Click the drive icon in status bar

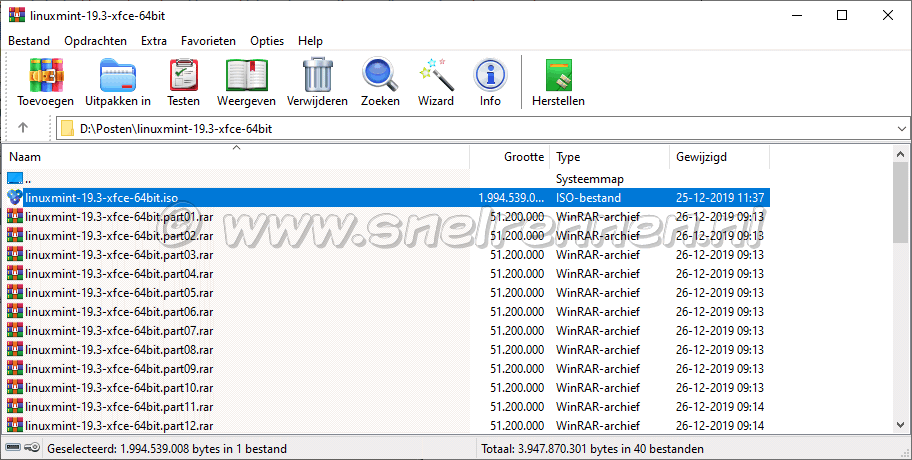pyautogui.click(x=13, y=448)
